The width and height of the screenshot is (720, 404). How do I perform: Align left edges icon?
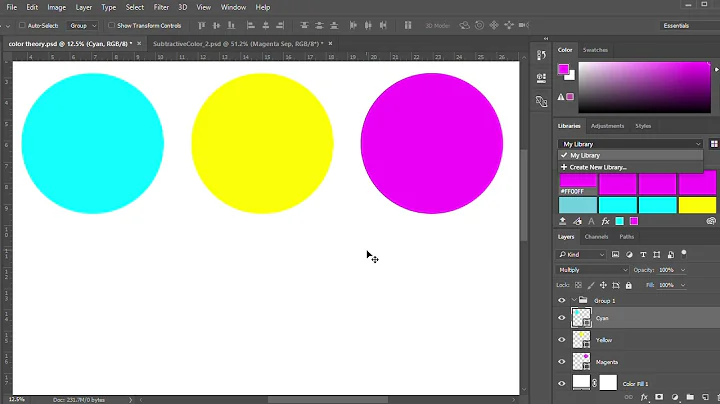coord(251,26)
